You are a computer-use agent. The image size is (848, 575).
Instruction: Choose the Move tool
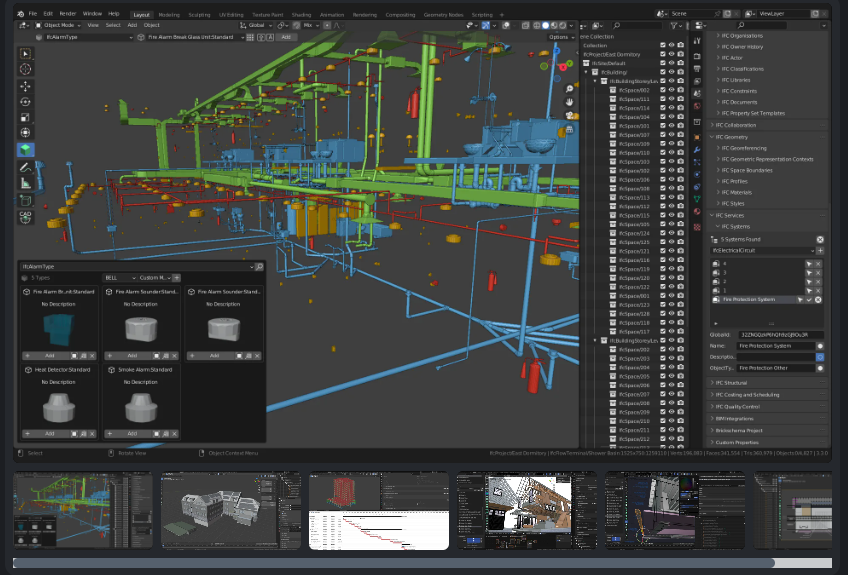click(25, 86)
